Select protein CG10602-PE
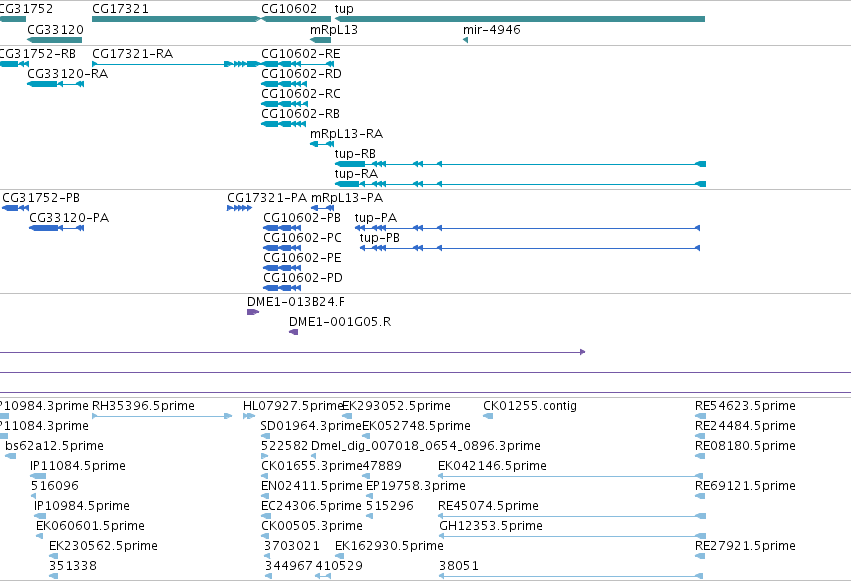The height and width of the screenshot is (581, 851). [282, 269]
